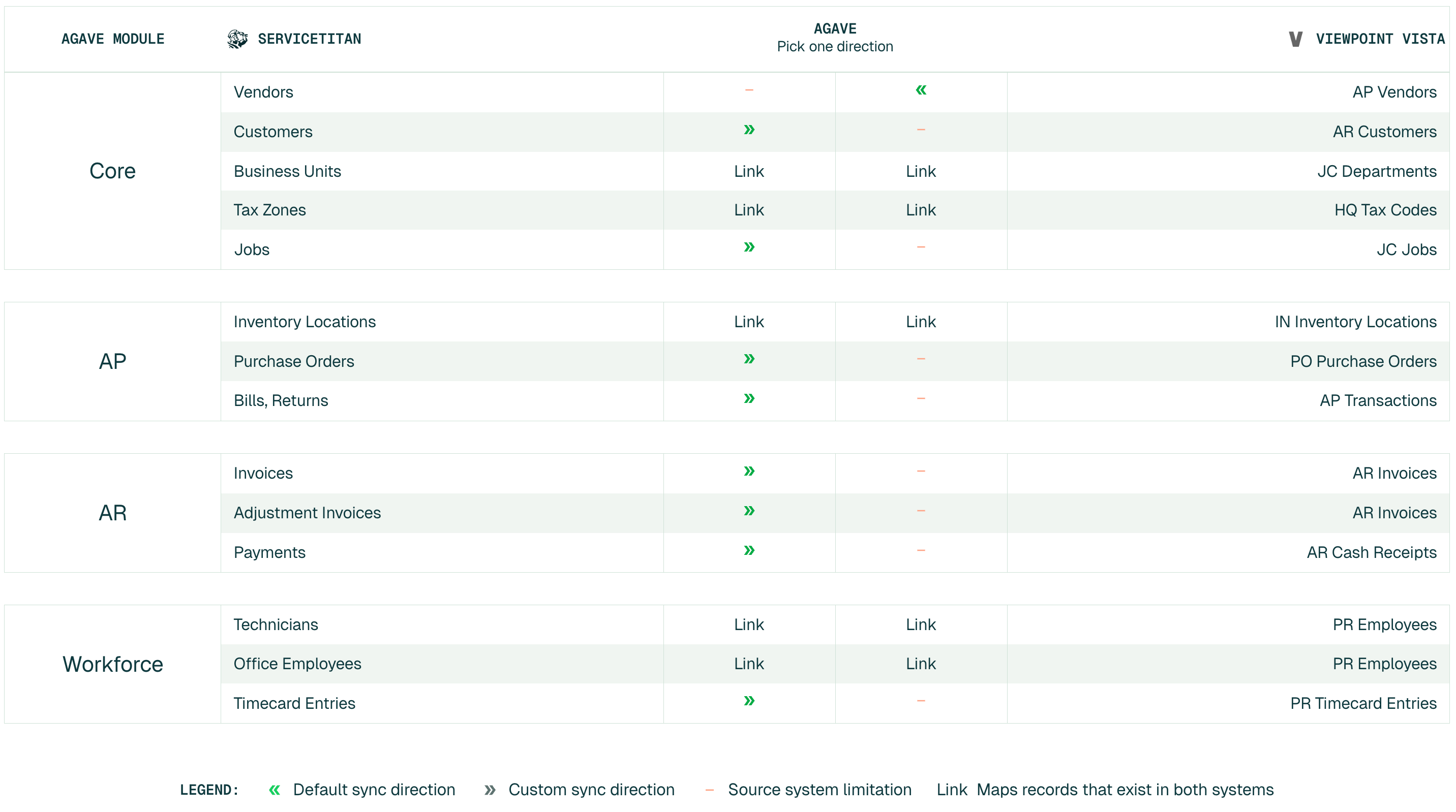Screen dimensions: 1456x812
Task: Open Link in Inventory Locations left column
Action: pyautogui.click(x=749, y=322)
